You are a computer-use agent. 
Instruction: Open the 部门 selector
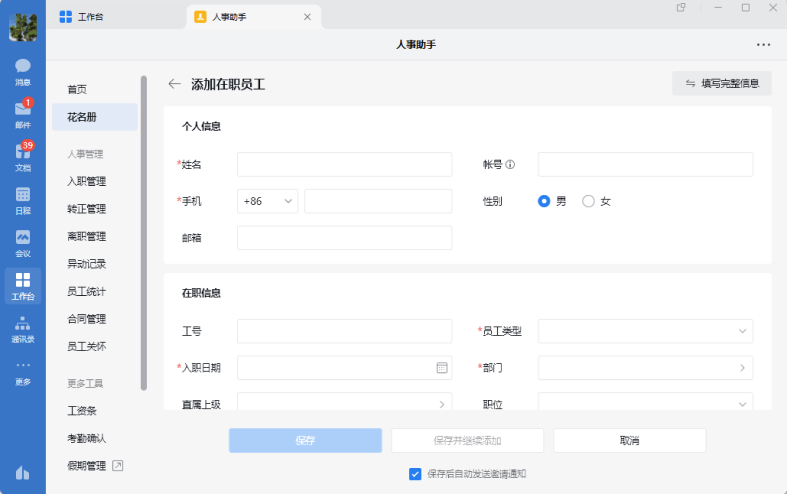click(x=645, y=368)
